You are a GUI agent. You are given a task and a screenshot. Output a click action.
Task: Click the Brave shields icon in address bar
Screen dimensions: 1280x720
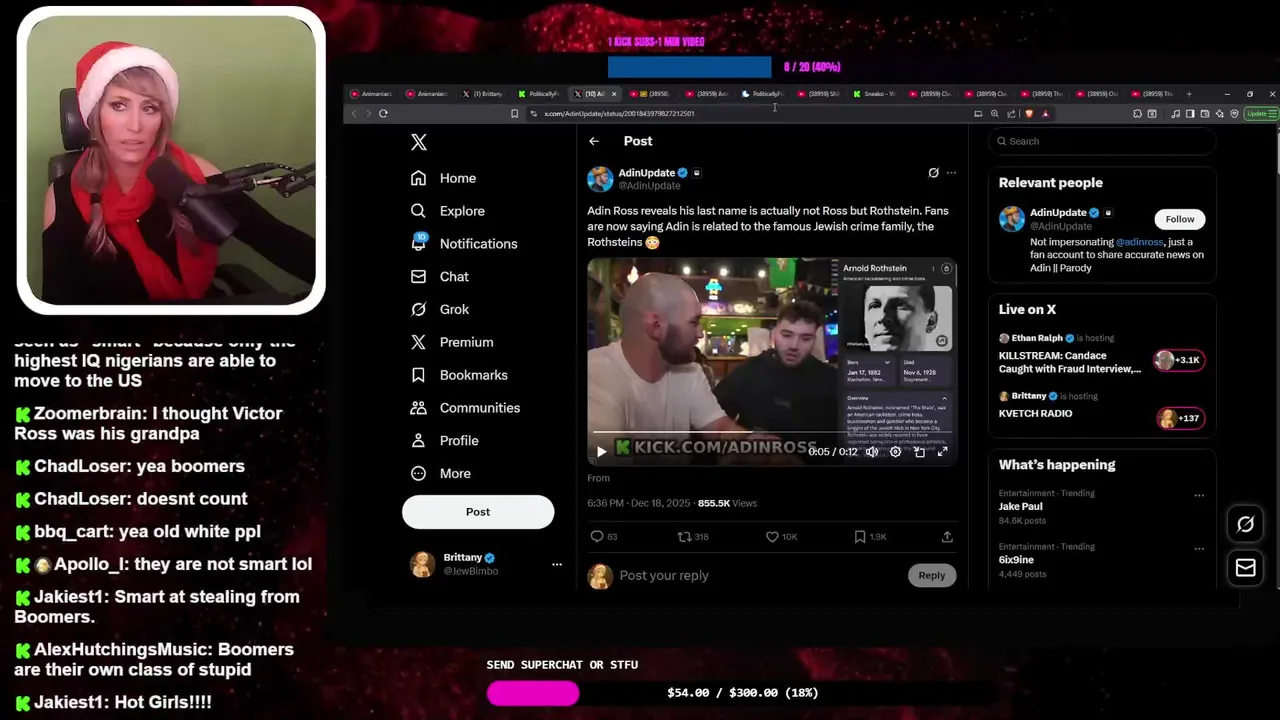1028,114
